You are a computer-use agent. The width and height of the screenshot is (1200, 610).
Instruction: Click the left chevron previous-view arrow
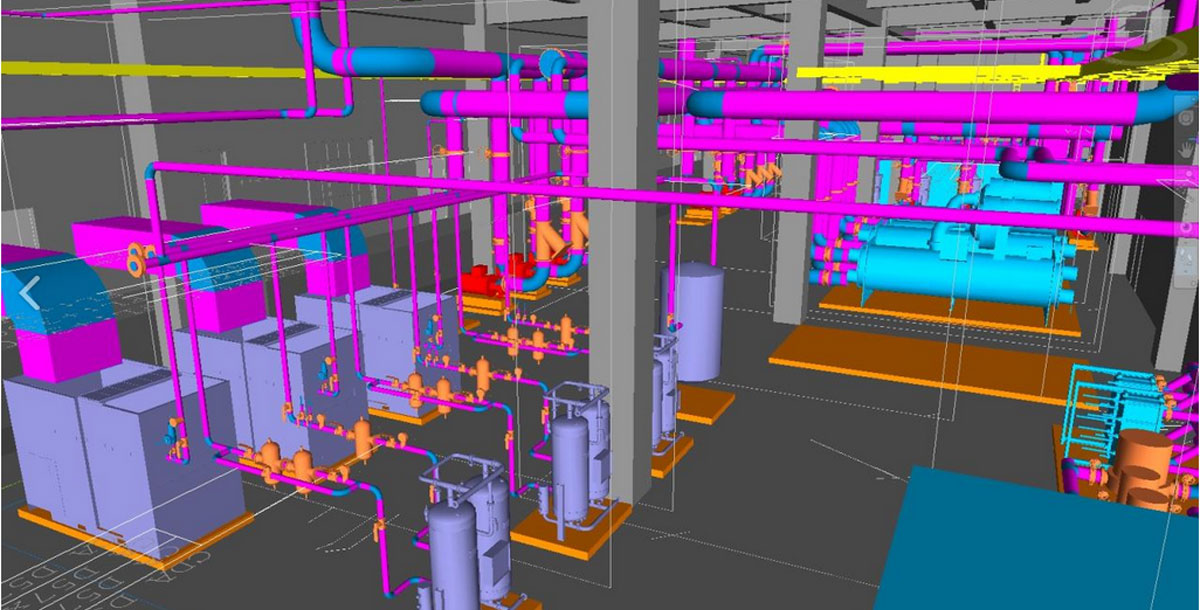coord(29,293)
